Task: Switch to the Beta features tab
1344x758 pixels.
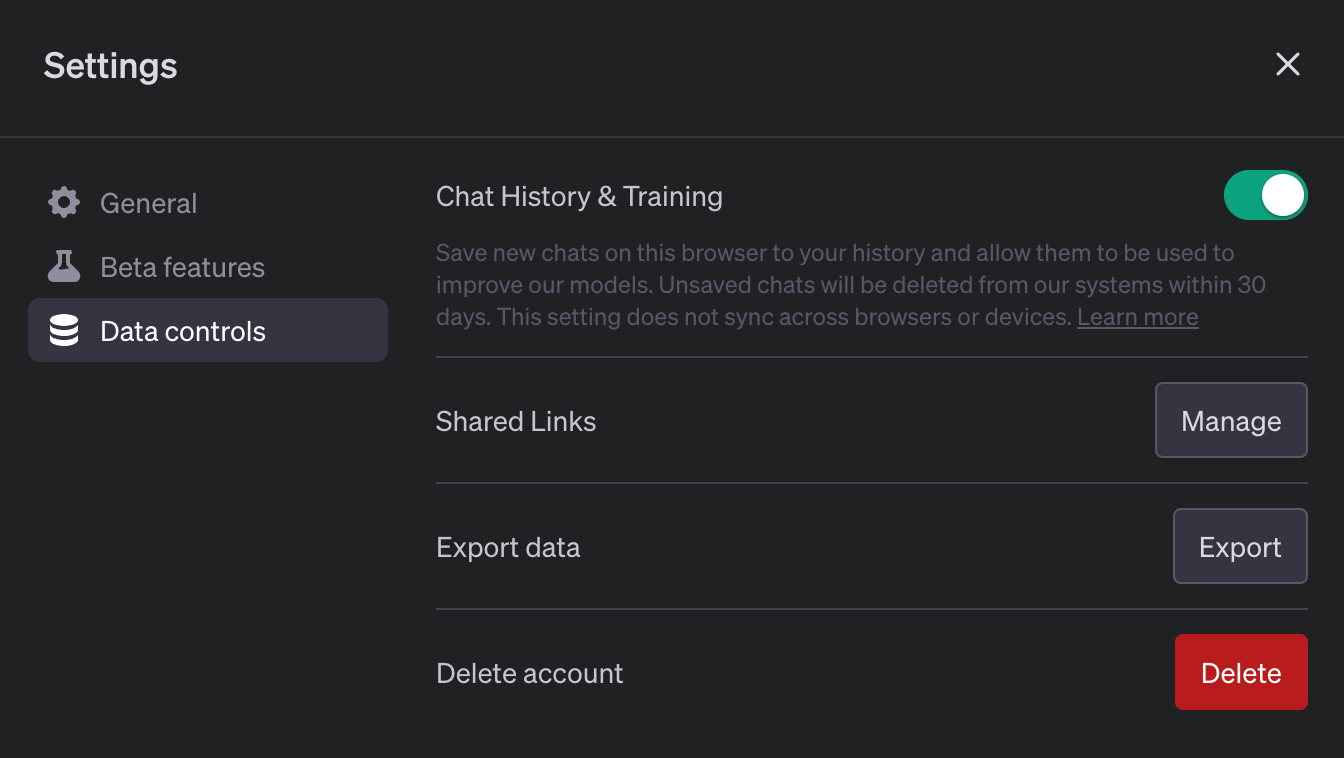Action: click(x=182, y=267)
